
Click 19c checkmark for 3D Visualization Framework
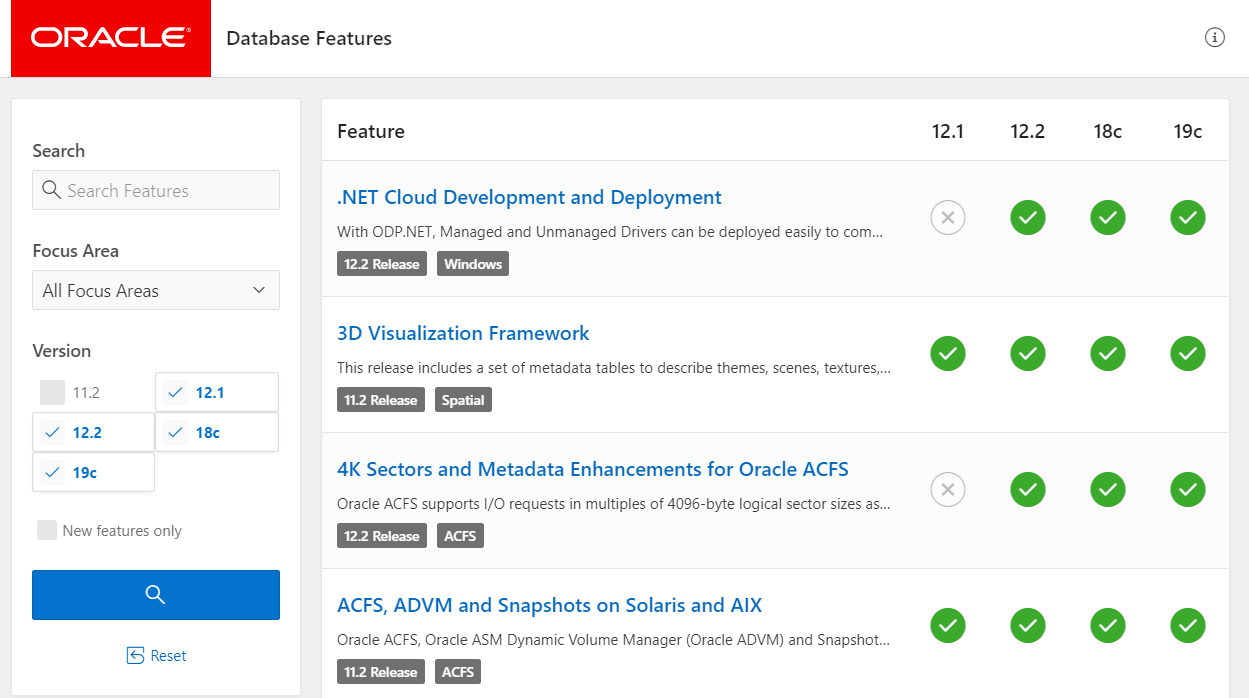(1188, 353)
